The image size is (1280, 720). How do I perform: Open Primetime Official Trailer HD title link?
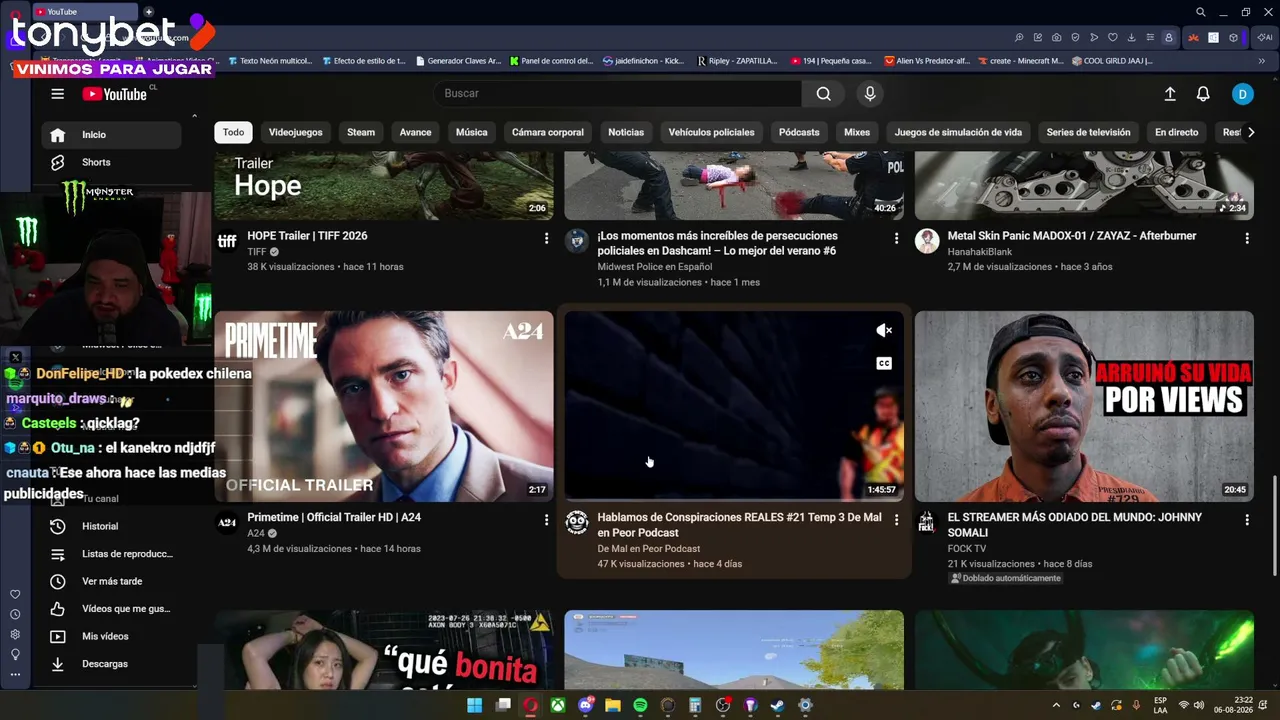coord(334,517)
